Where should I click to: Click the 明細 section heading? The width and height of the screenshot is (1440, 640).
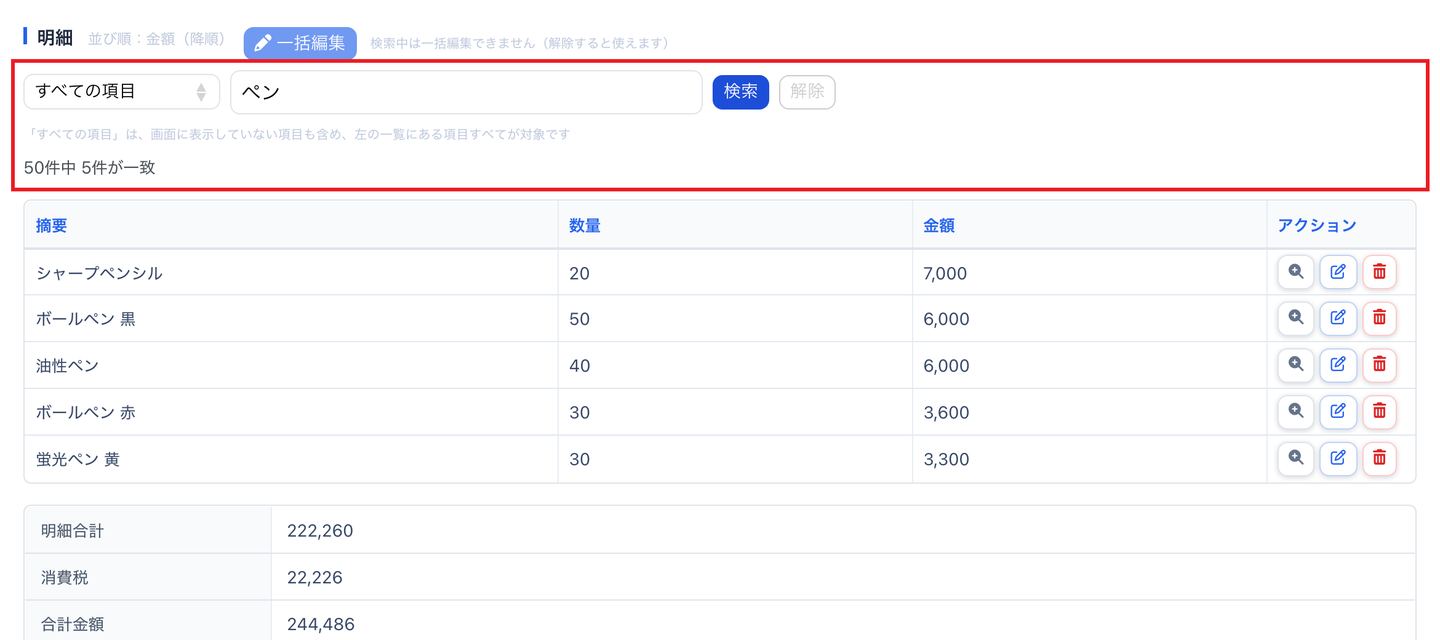(x=55, y=38)
